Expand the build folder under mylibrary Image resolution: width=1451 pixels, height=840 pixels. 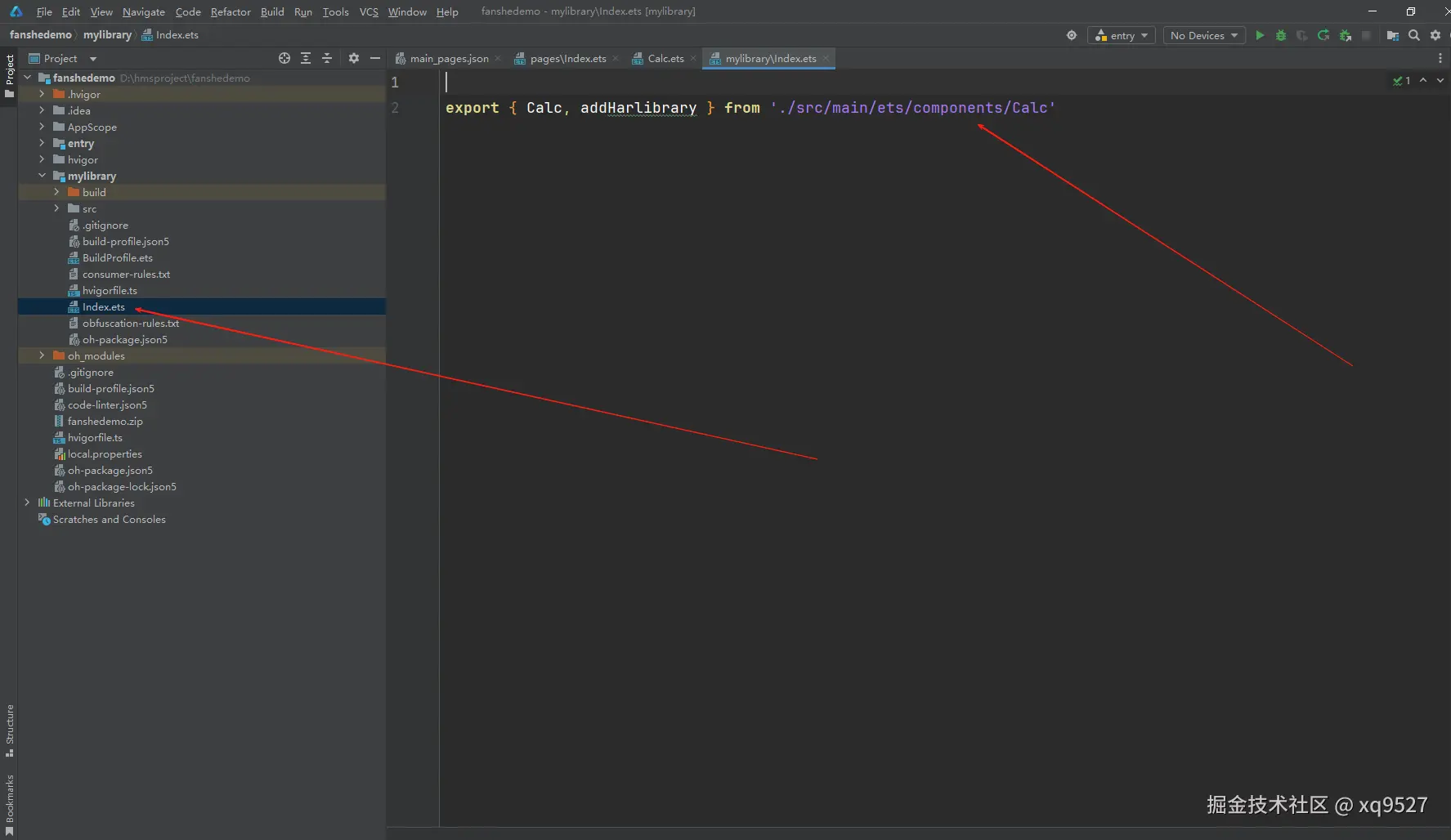(56, 192)
